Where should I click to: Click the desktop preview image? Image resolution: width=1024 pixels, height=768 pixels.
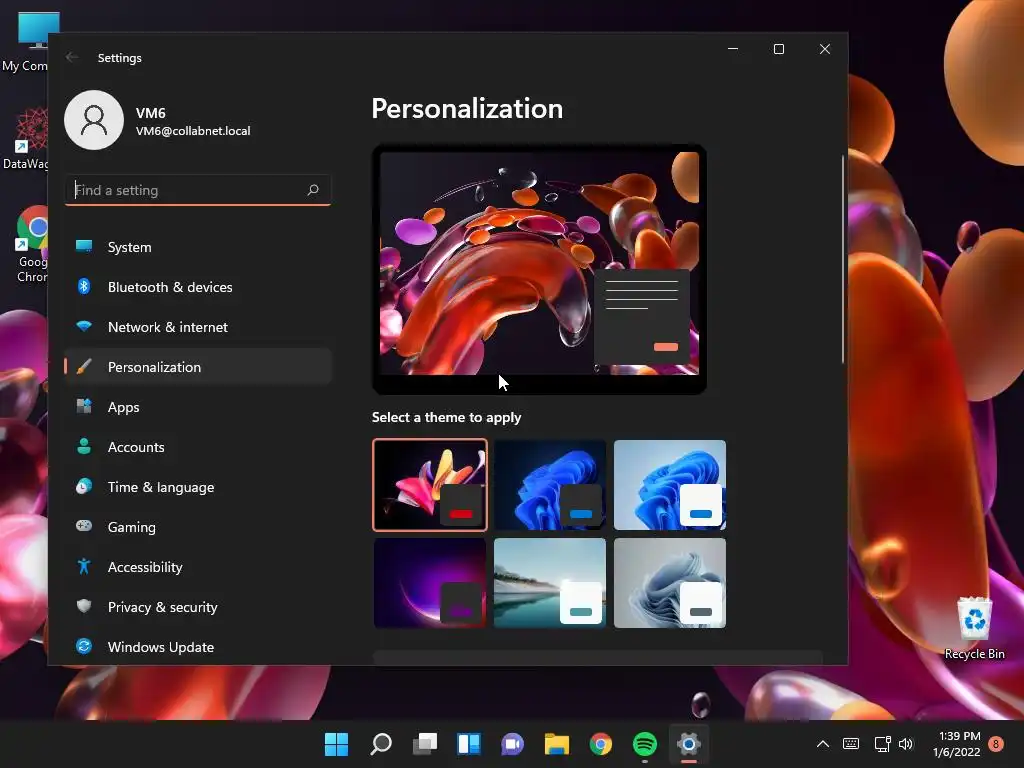pyautogui.click(x=539, y=264)
